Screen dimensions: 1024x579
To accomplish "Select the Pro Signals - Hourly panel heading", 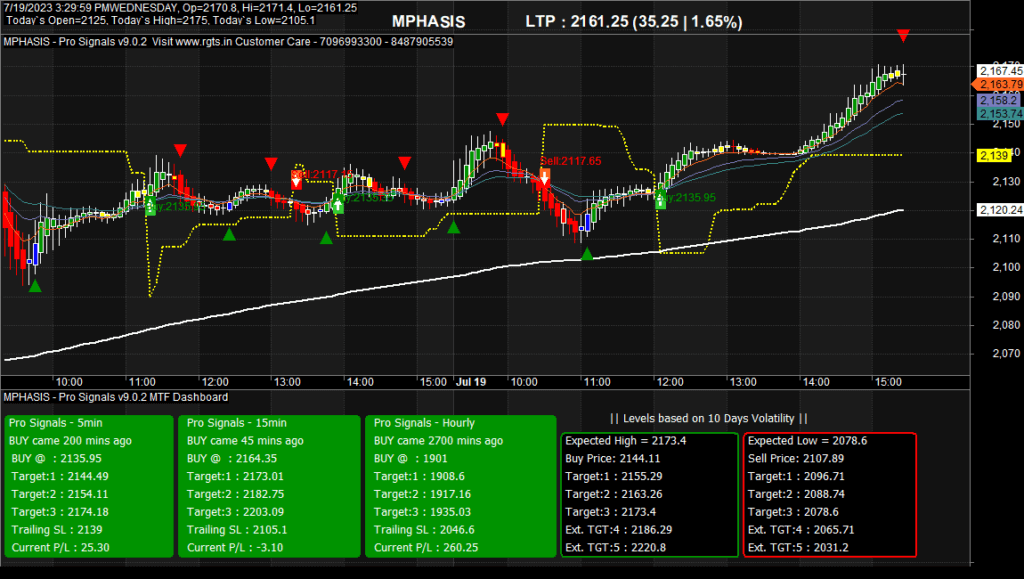I will (x=424, y=423).
